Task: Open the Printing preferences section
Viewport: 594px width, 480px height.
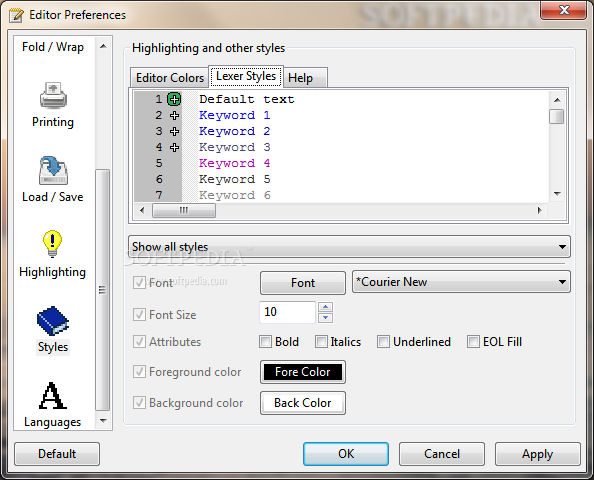Action: (53, 106)
